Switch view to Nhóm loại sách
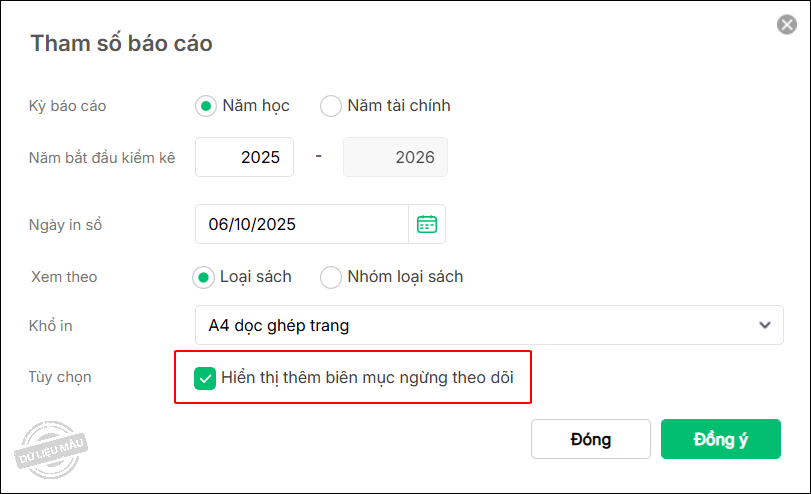This screenshot has width=811, height=494. [x=331, y=277]
